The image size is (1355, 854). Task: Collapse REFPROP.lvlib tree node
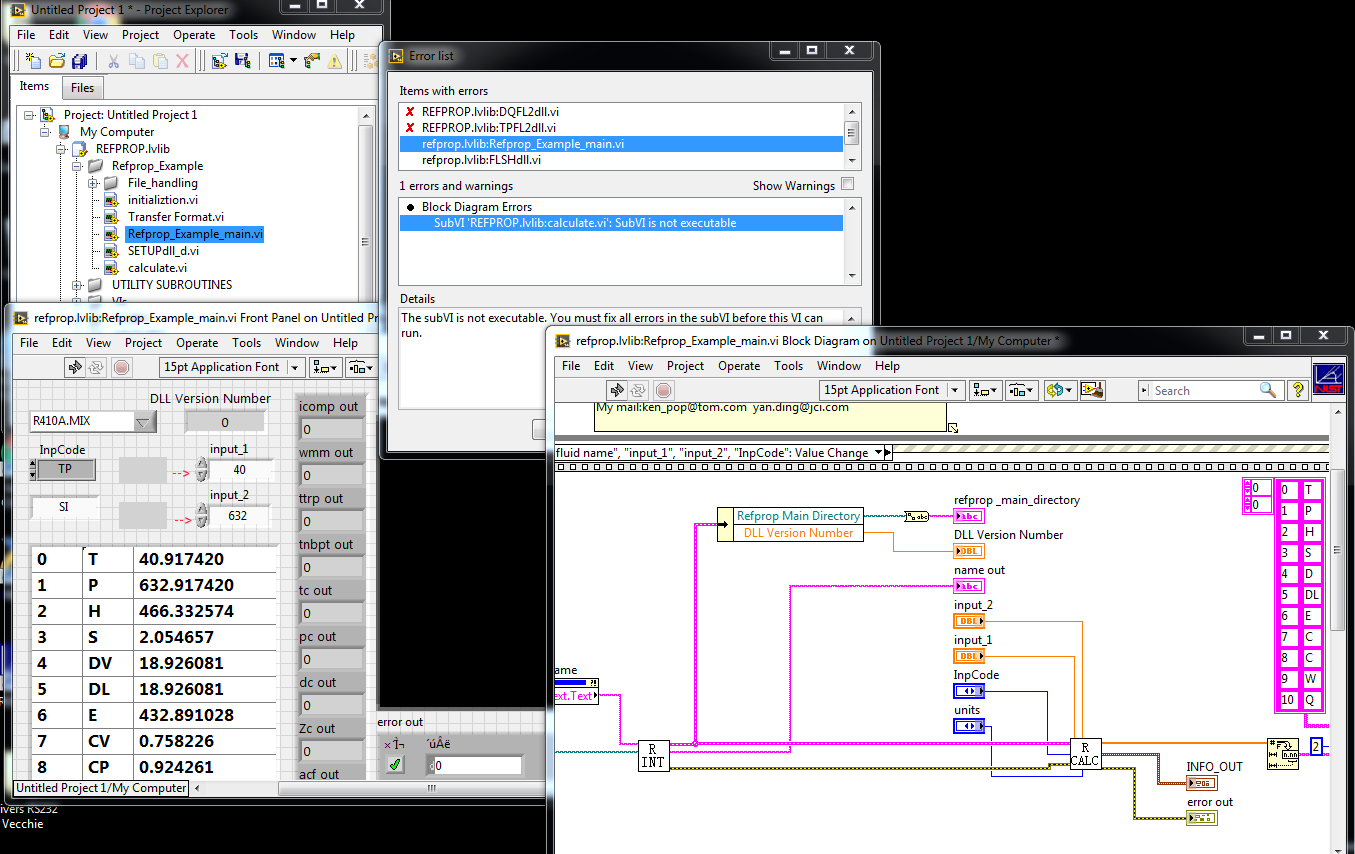(x=61, y=149)
